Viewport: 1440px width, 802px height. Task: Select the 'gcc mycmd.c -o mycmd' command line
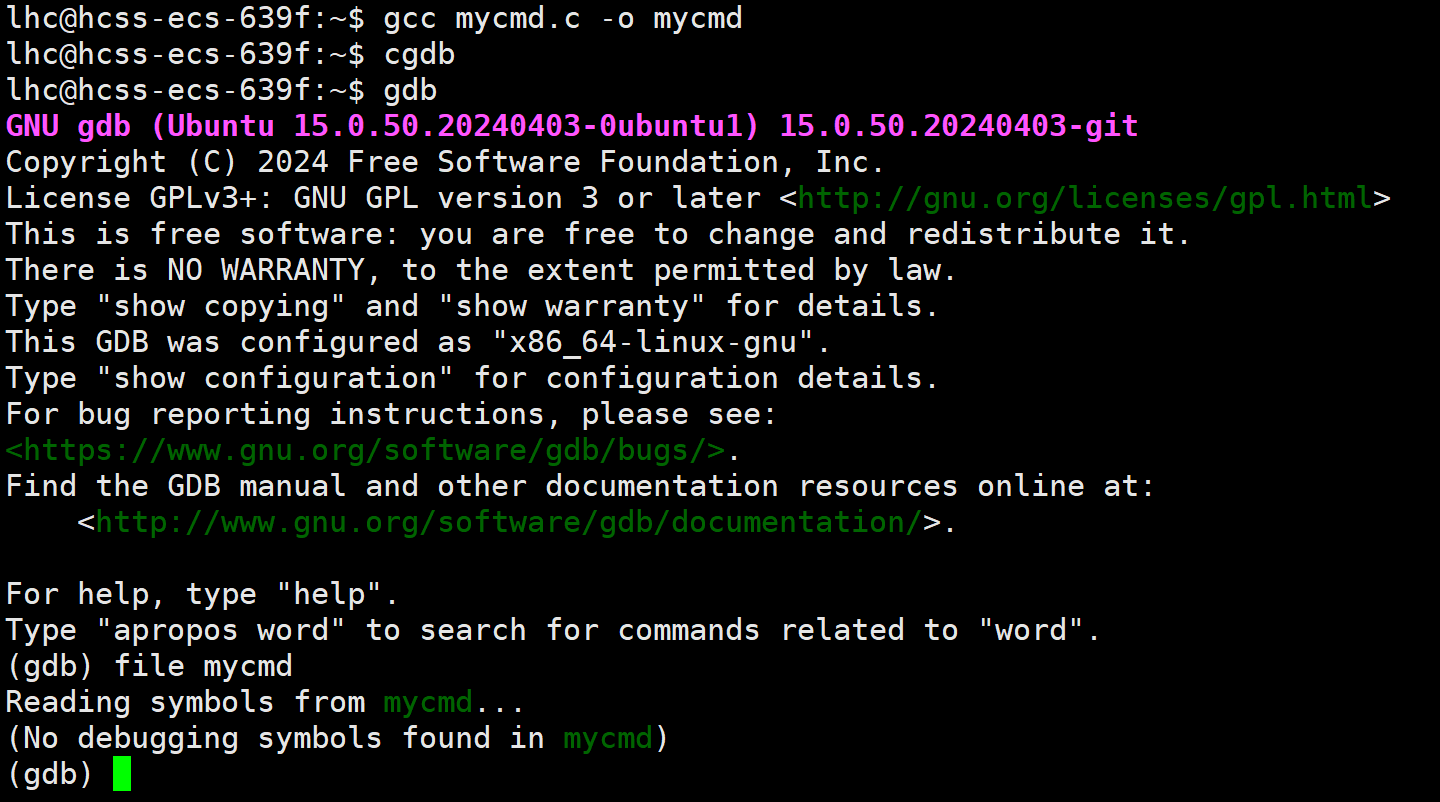tap(374, 18)
